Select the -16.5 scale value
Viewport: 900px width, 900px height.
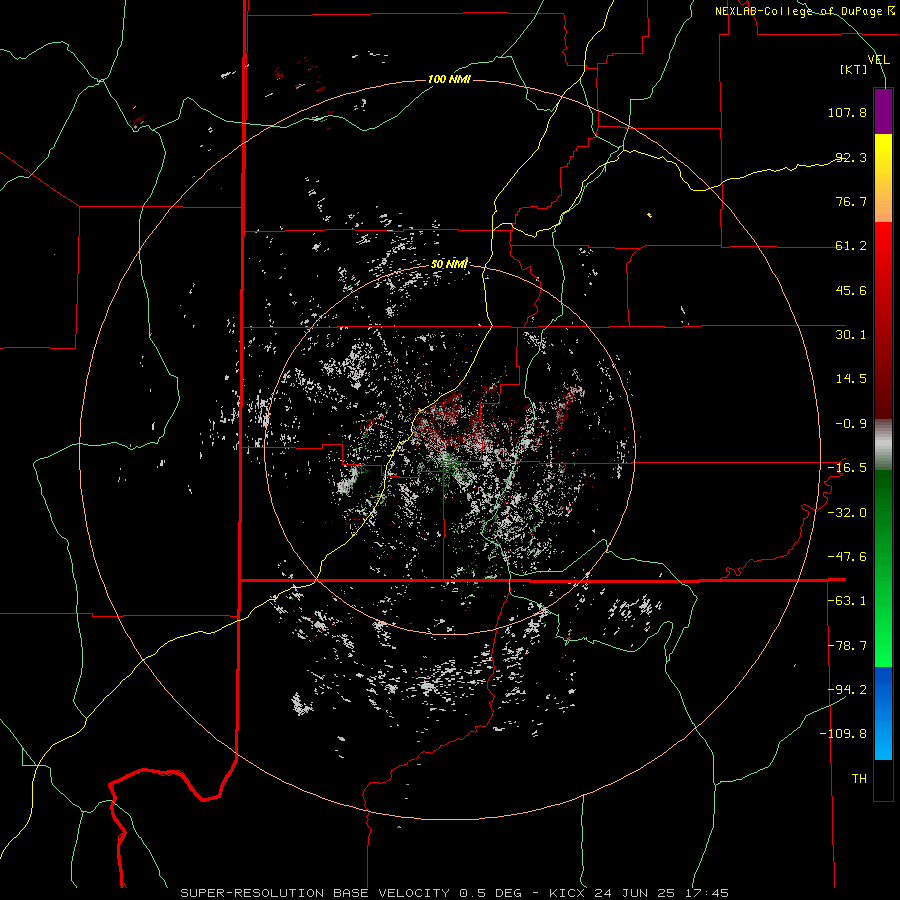tap(847, 468)
